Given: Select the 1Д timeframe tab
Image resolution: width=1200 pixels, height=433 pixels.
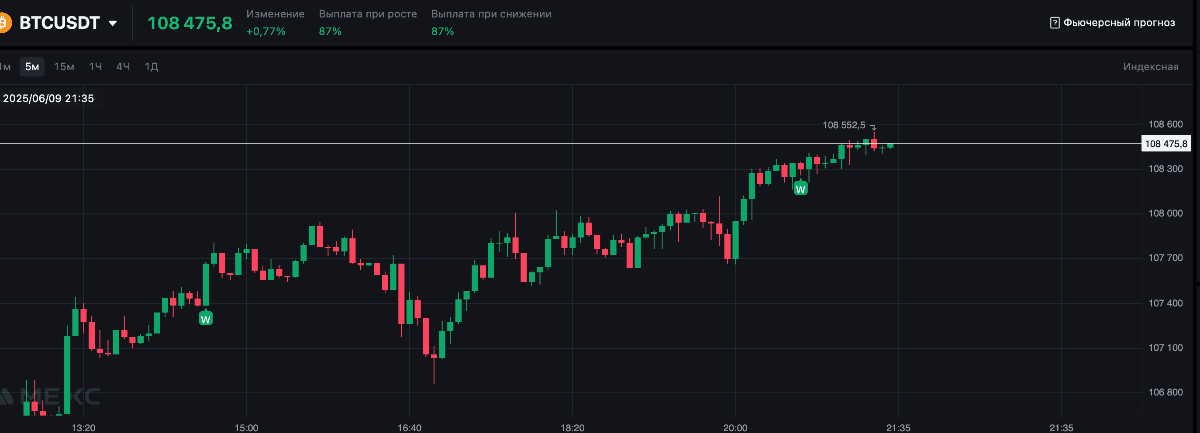Looking at the screenshot, I should coord(152,67).
